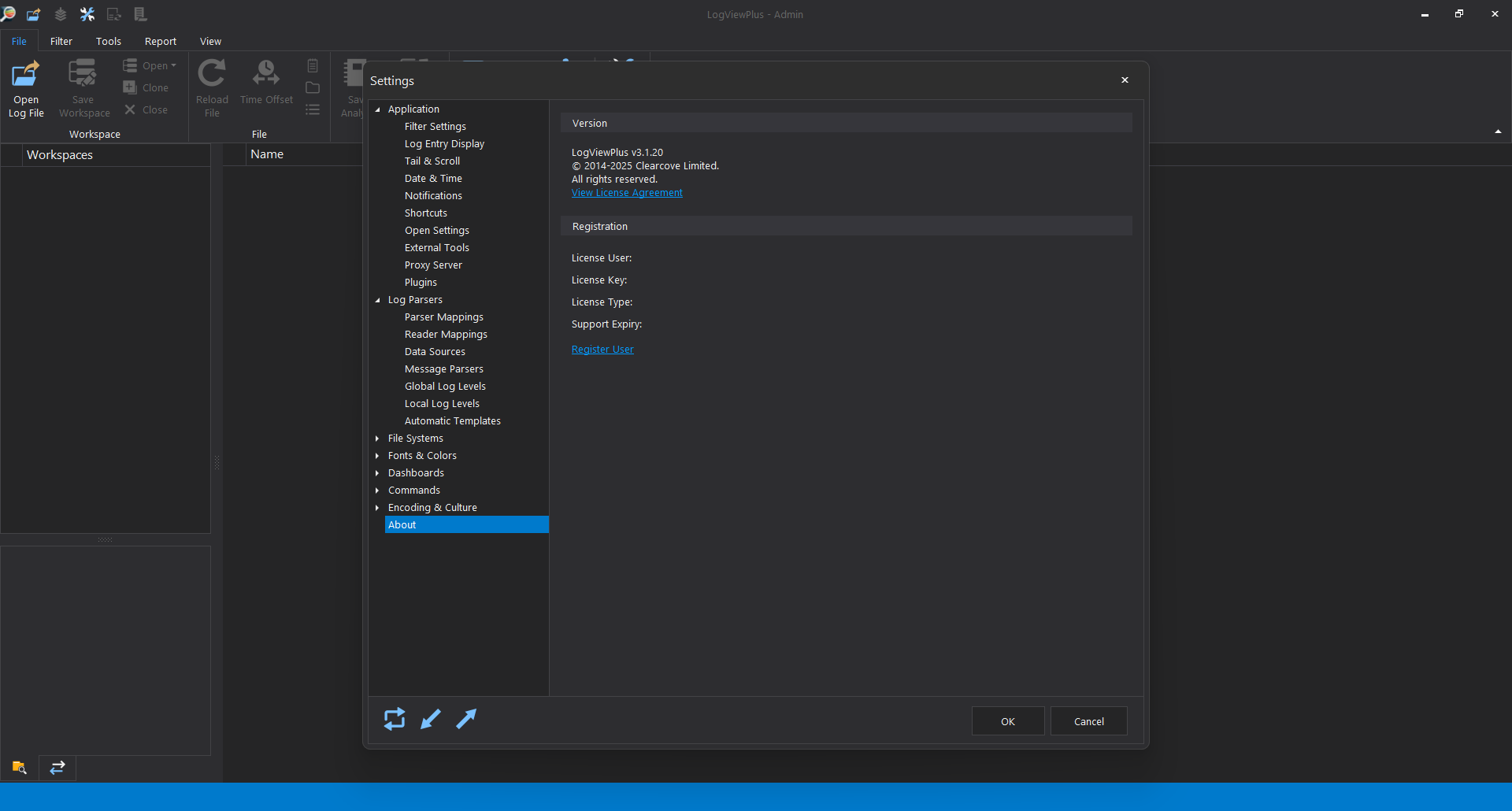Click the Save Workspace ribbon icon
This screenshot has width=1512, height=811.
[x=83, y=73]
